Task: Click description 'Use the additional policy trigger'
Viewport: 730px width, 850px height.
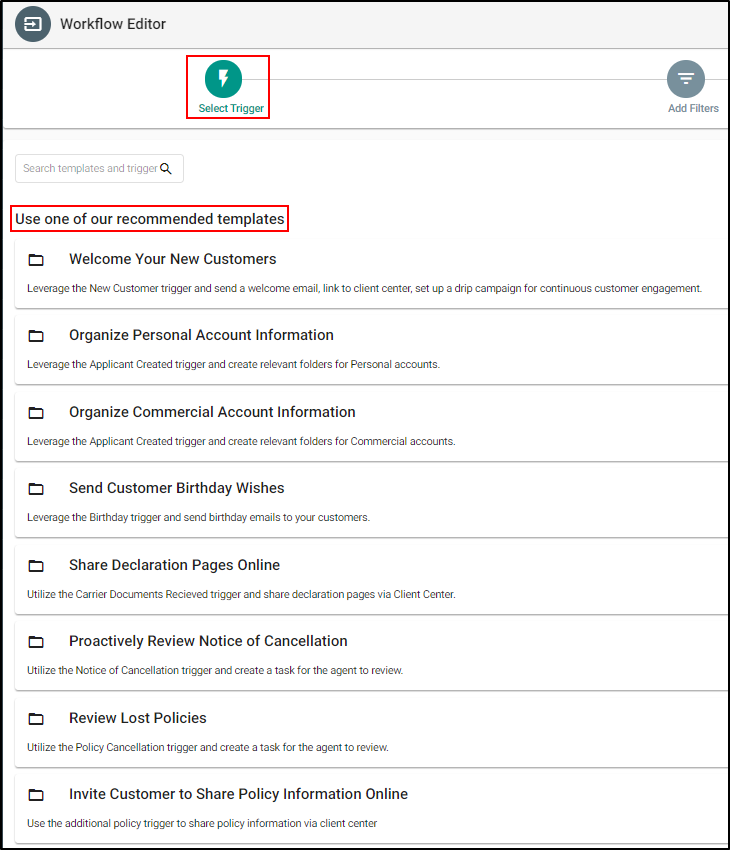Action: click(202, 823)
